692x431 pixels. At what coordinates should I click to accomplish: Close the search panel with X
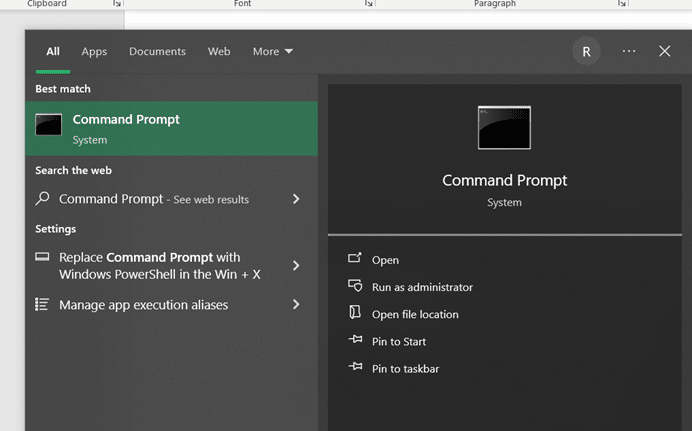(665, 51)
